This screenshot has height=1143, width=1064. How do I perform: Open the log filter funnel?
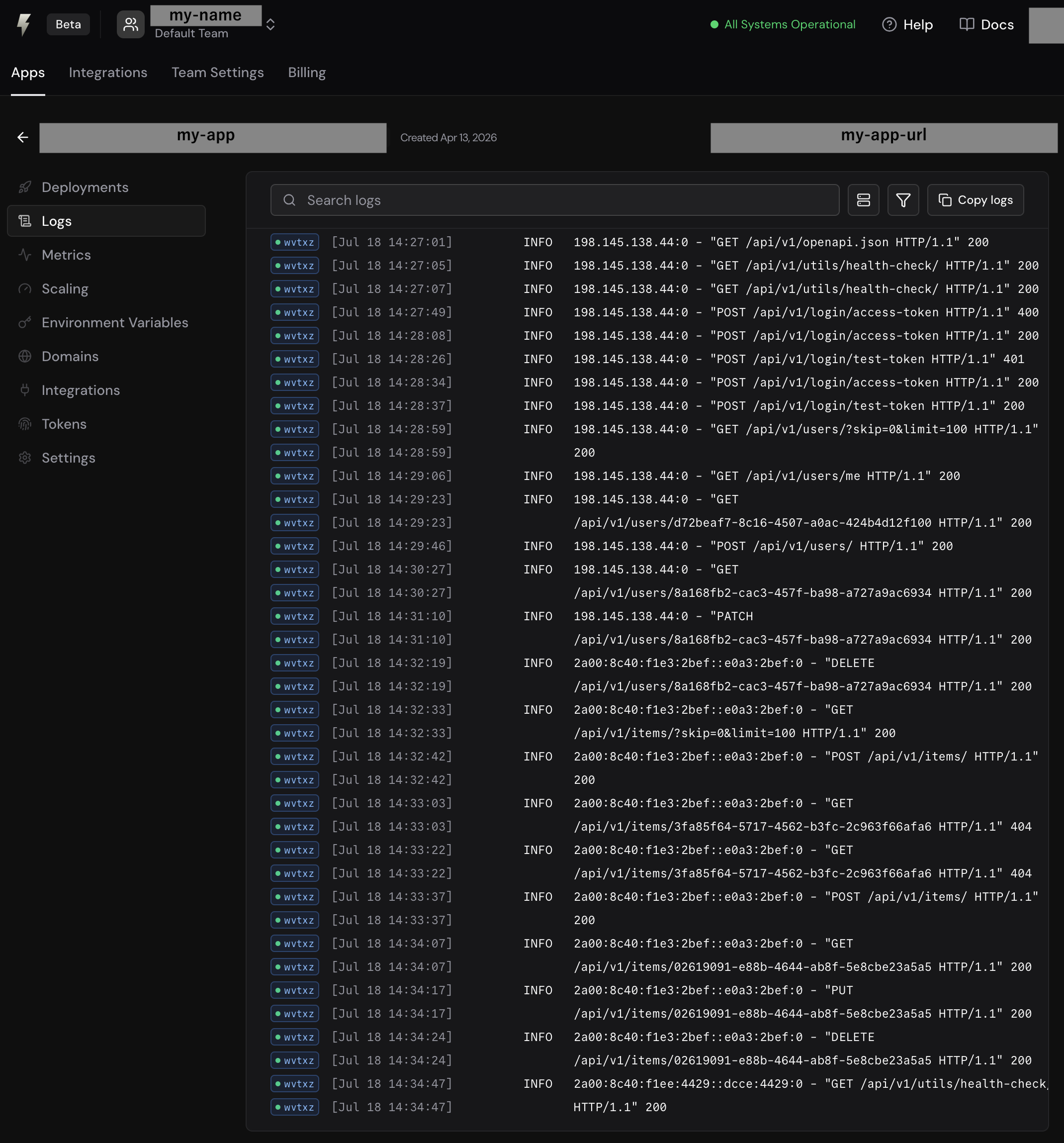pos(903,200)
